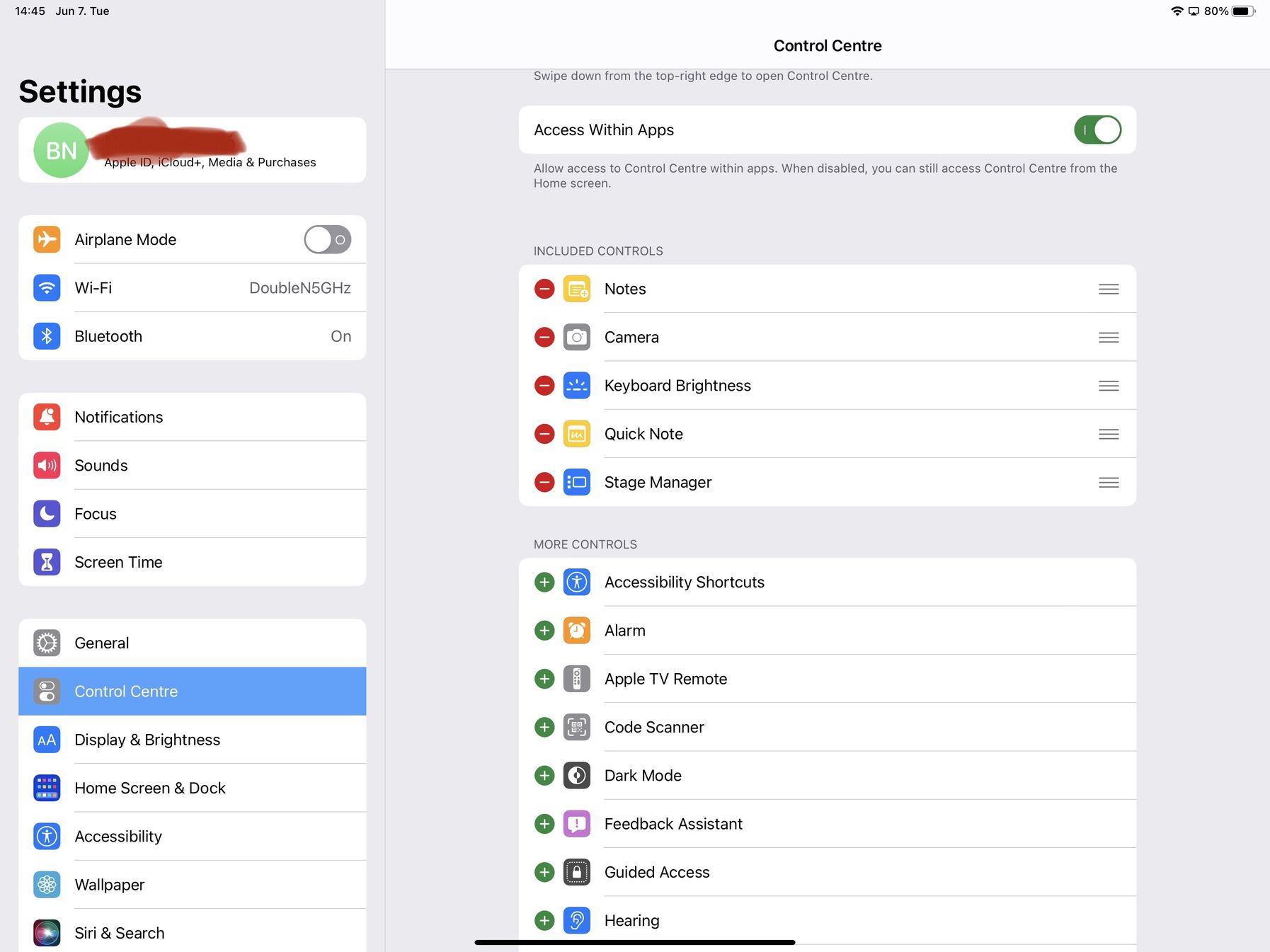
Task: Open the Apple ID account card
Action: point(193,150)
